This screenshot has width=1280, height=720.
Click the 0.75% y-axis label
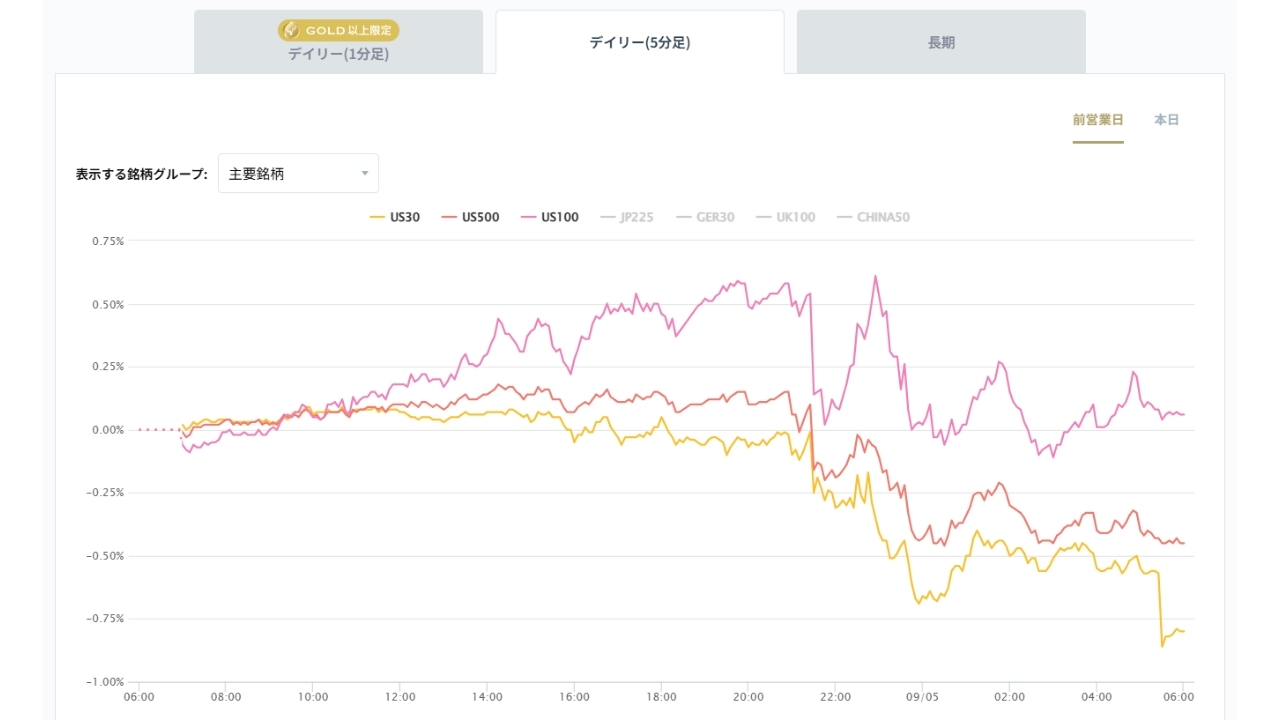(108, 241)
